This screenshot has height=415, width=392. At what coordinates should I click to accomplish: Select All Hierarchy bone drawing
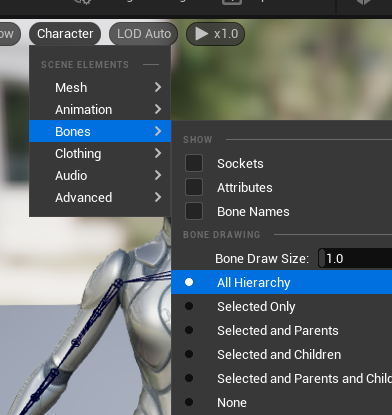(x=282, y=282)
